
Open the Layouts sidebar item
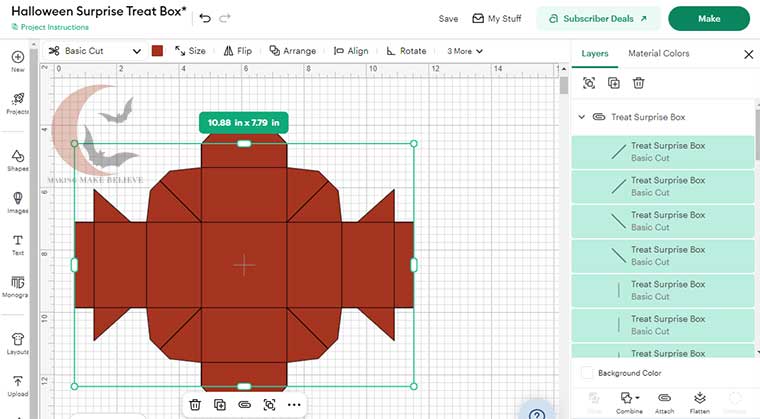tap(17, 343)
